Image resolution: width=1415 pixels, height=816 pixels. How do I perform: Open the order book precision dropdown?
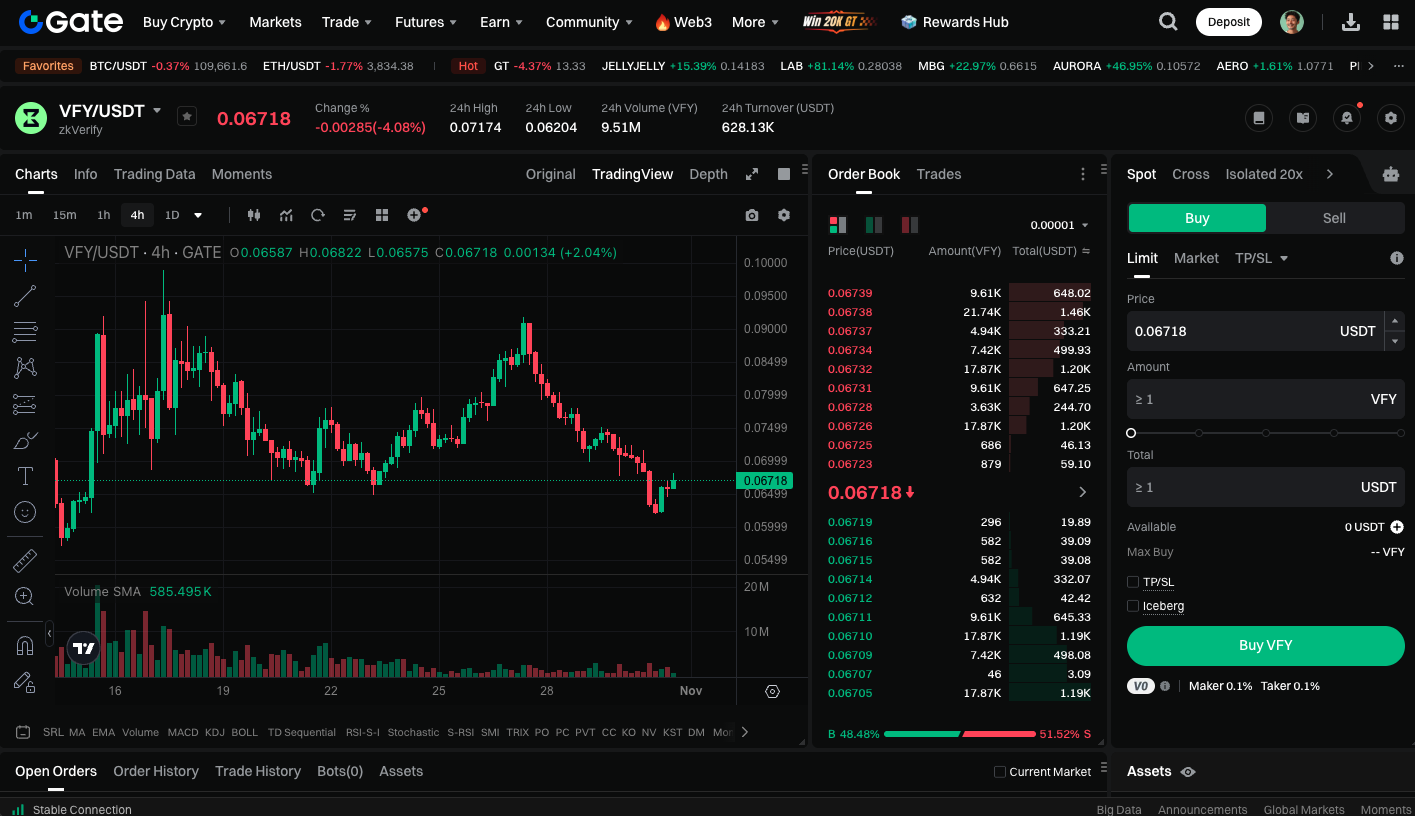click(1059, 225)
